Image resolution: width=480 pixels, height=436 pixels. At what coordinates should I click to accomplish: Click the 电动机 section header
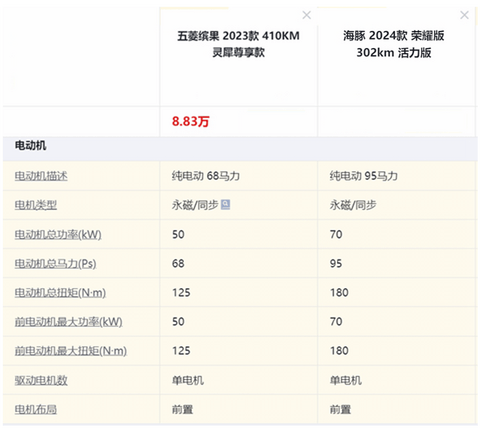pos(30,145)
